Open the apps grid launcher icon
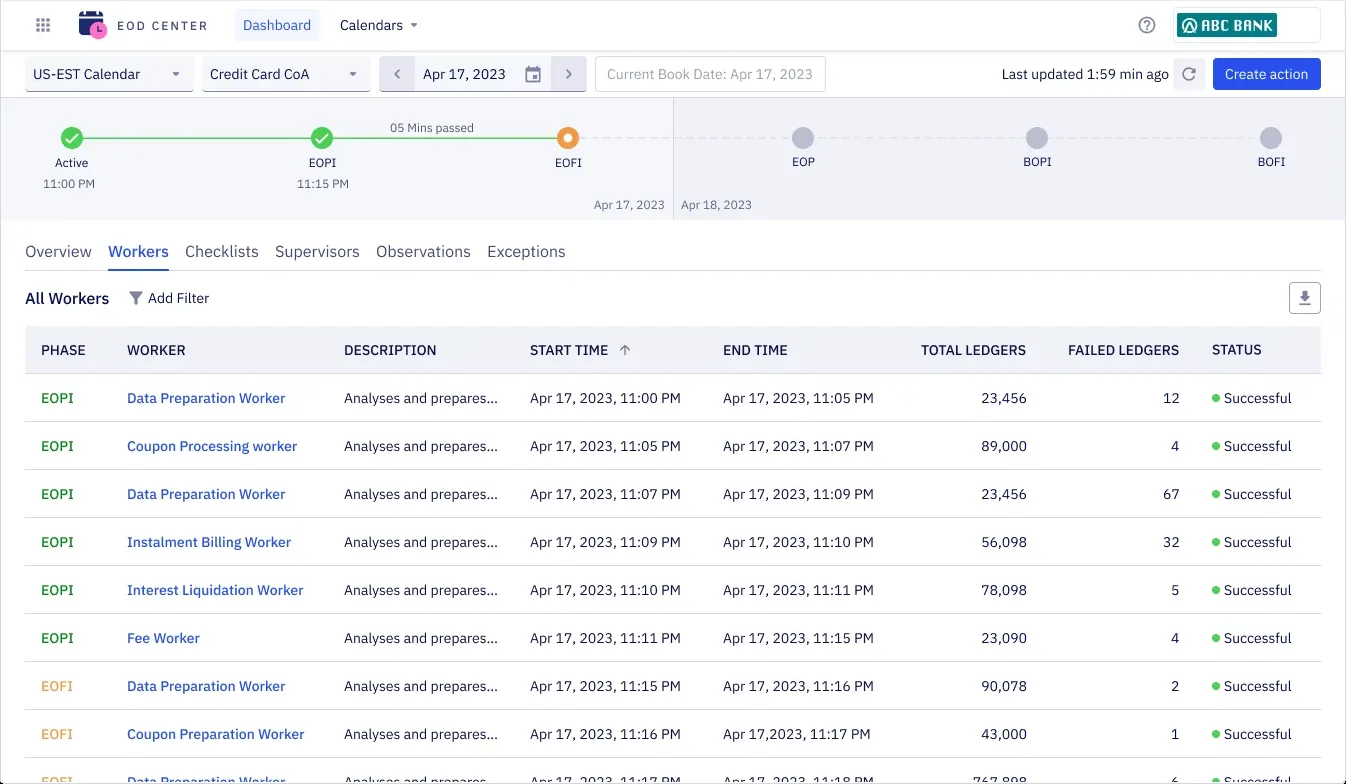The height and width of the screenshot is (784, 1346). click(43, 25)
